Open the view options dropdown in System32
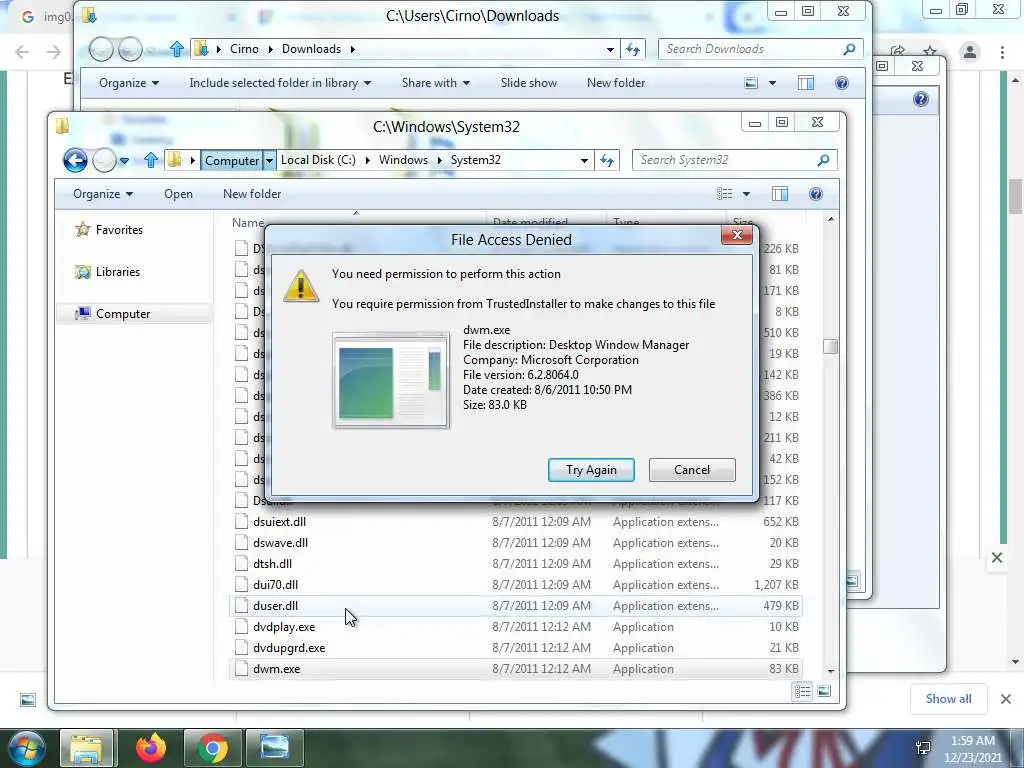 pos(746,194)
